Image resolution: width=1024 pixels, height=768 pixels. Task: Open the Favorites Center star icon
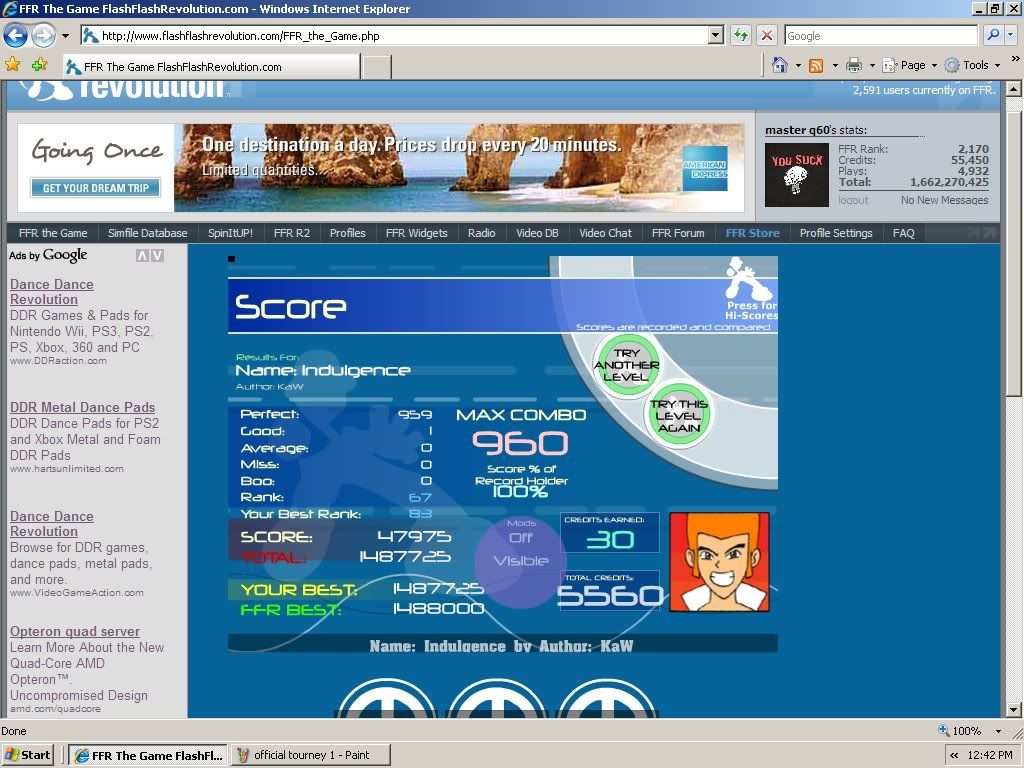click(x=13, y=65)
